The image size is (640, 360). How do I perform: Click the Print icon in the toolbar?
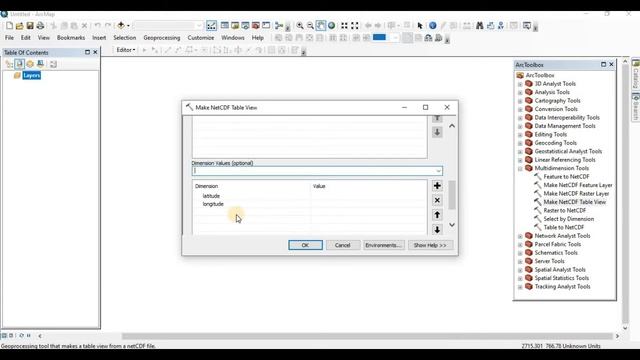[x=40, y=26]
